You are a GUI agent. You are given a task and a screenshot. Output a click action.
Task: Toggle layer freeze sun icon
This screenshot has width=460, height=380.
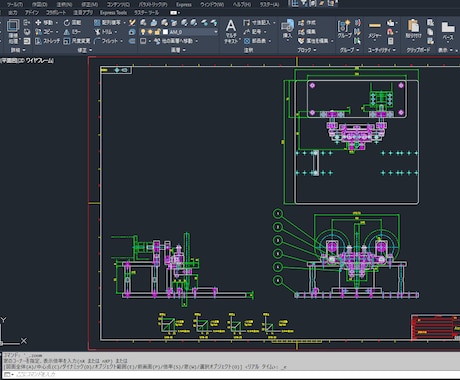[x=150, y=32]
